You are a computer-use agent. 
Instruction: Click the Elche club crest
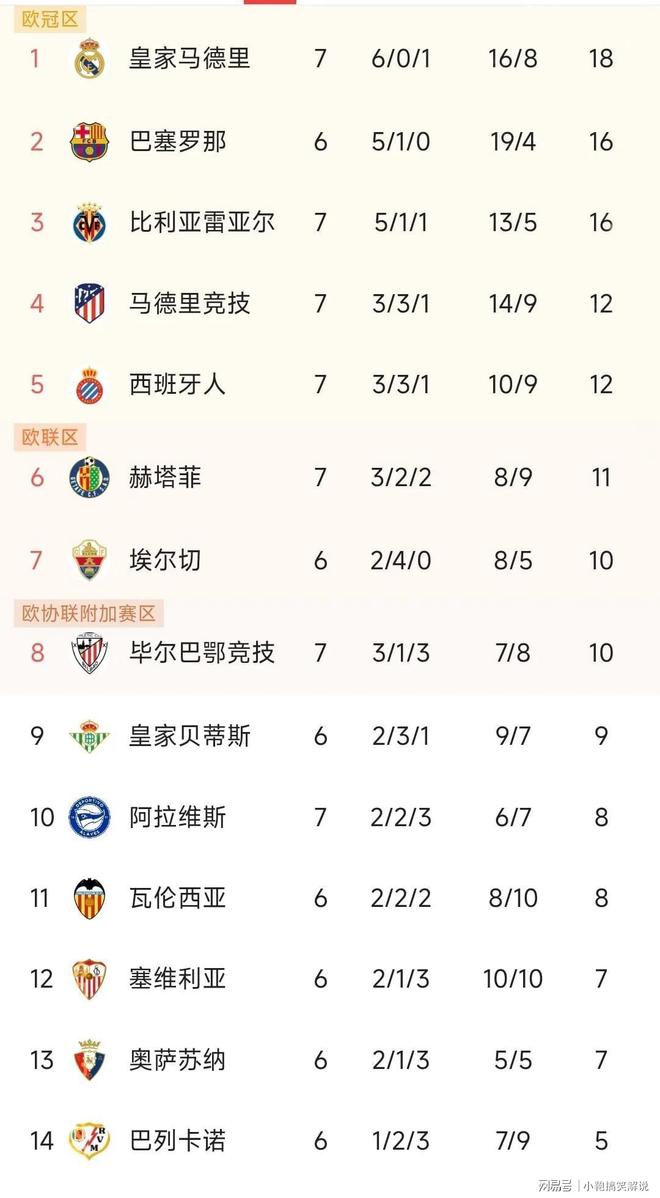pyautogui.click(x=89, y=560)
